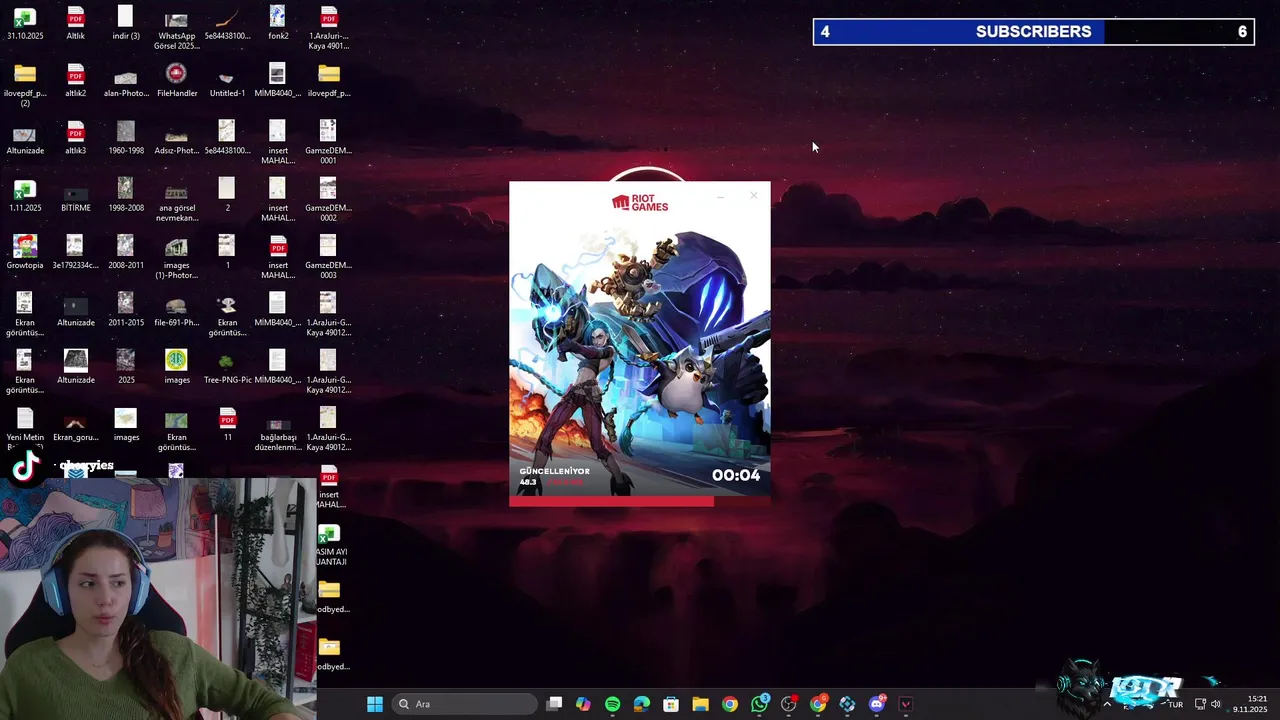The height and width of the screenshot is (720, 1280).
Task: Select the Growtopia desktop shortcut
Action: tap(25, 253)
